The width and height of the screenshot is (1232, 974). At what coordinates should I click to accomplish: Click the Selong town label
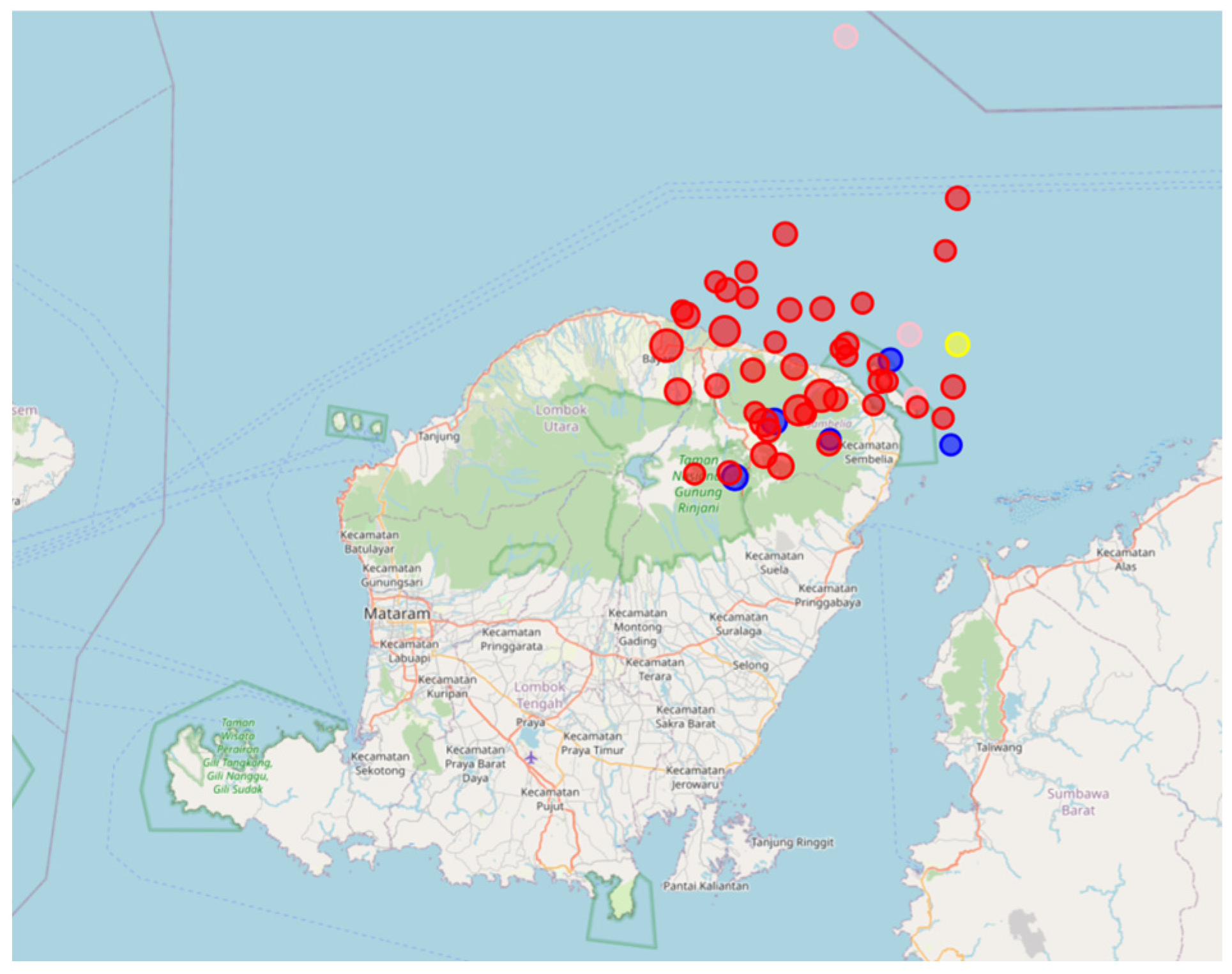click(750, 665)
